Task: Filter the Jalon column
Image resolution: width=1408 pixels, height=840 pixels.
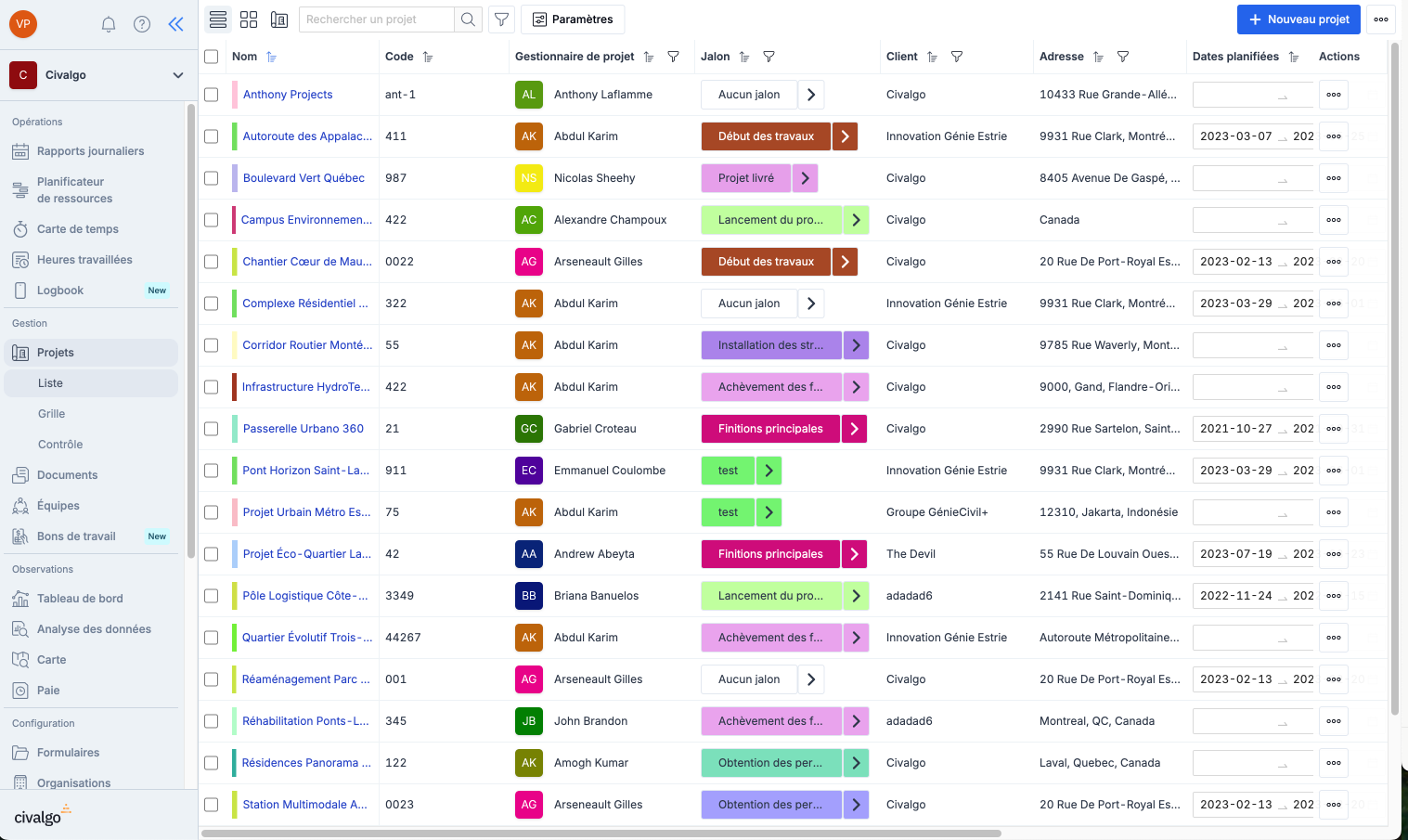Action: click(769, 57)
